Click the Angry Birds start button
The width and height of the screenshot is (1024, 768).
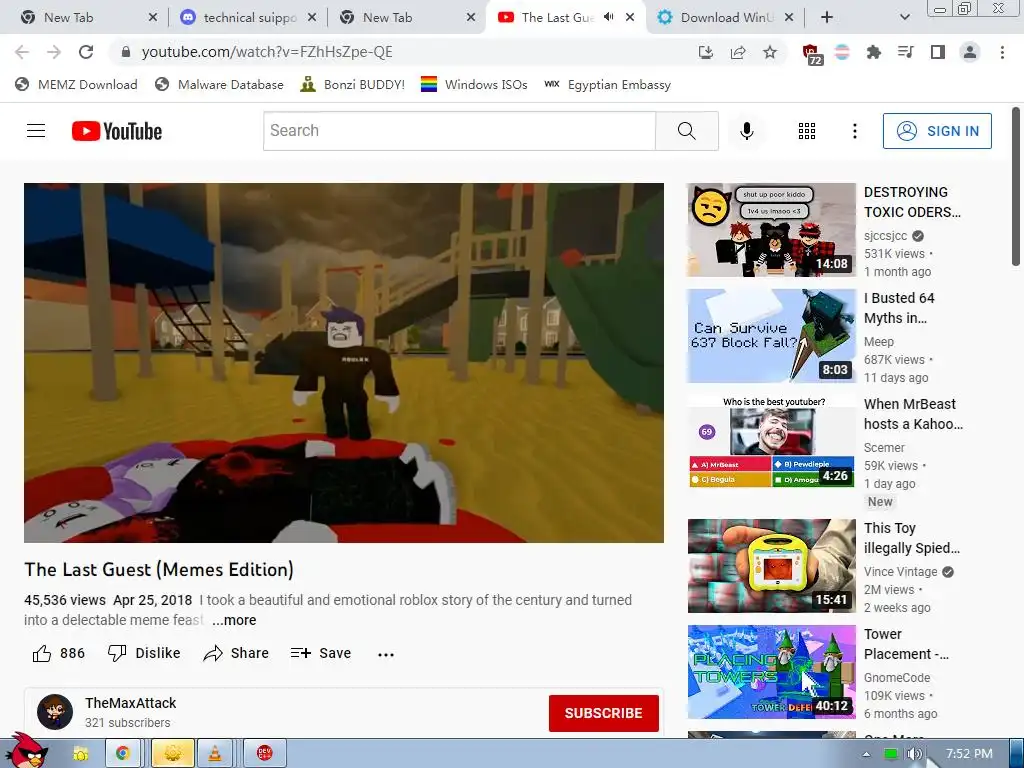click(x=26, y=750)
